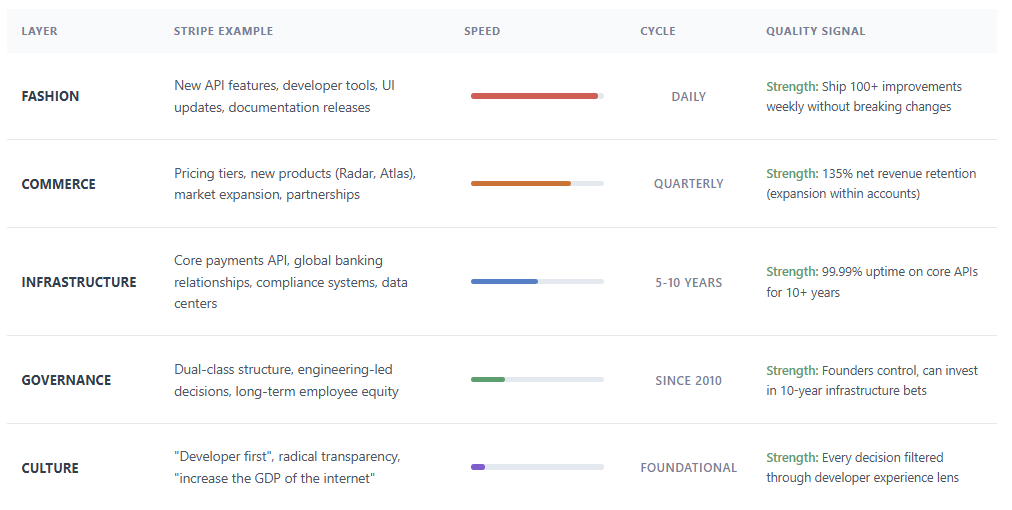Click the LAYER column header
The width and height of the screenshot is (1012, 510).
(x=39, y=31)
